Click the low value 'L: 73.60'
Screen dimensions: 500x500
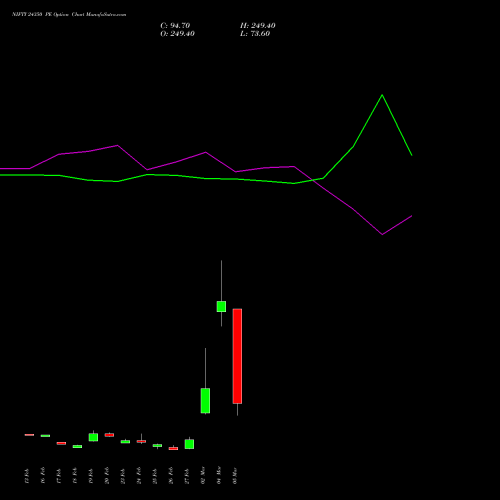(x=255, y=34)
